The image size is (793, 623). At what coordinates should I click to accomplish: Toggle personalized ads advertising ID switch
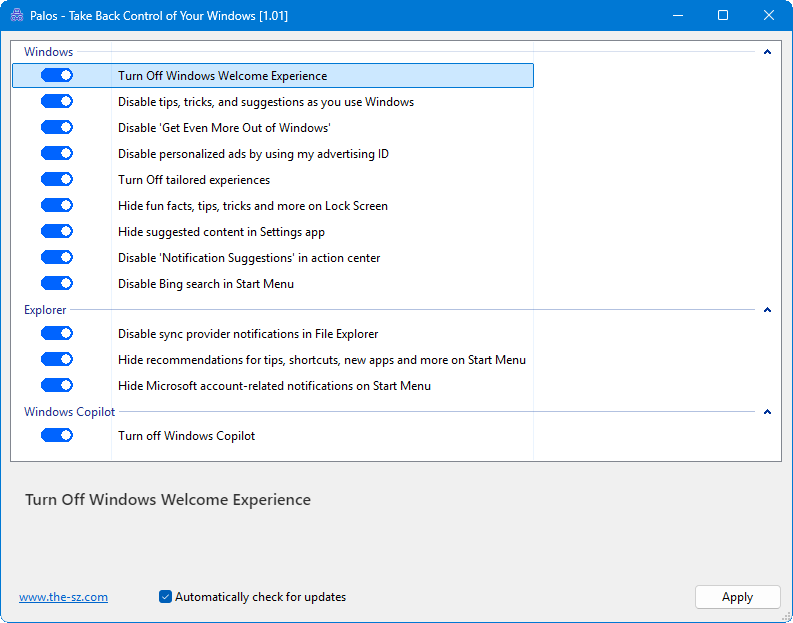click(x=57, y=153)
